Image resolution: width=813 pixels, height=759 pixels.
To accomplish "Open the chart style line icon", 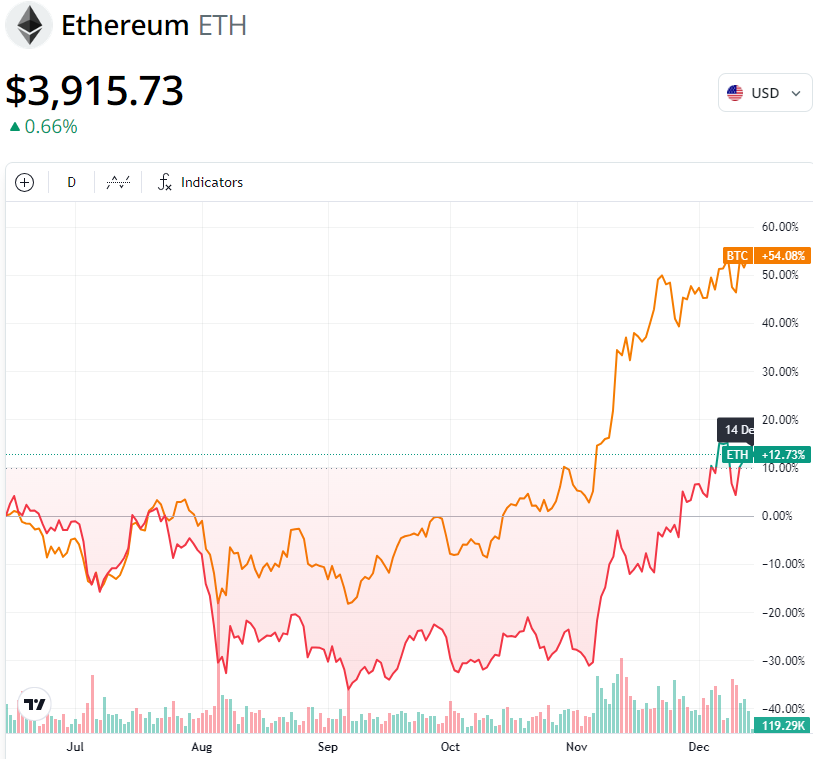I will coord(119,182).
